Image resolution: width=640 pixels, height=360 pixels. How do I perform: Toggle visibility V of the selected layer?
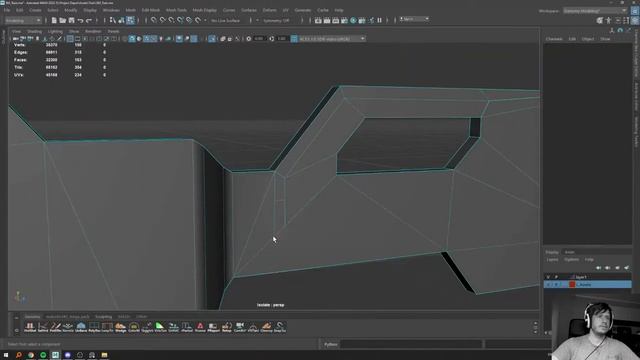point(548,284)
